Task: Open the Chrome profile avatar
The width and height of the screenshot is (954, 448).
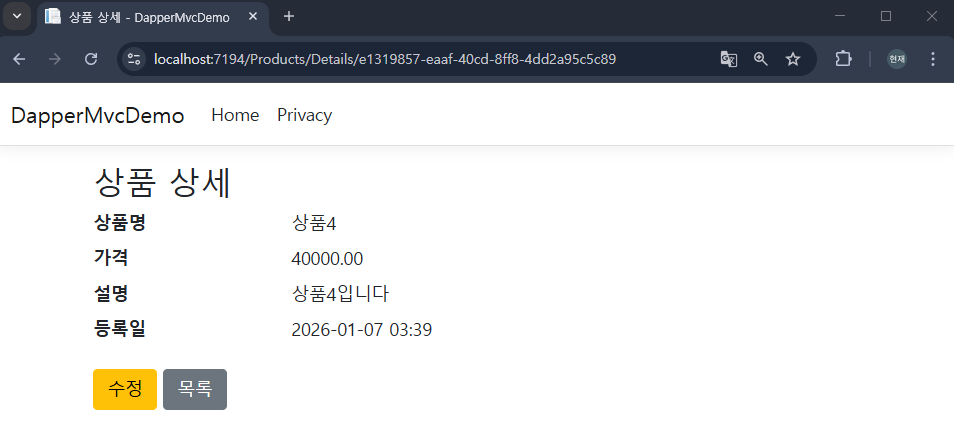Action: (897, 59)
